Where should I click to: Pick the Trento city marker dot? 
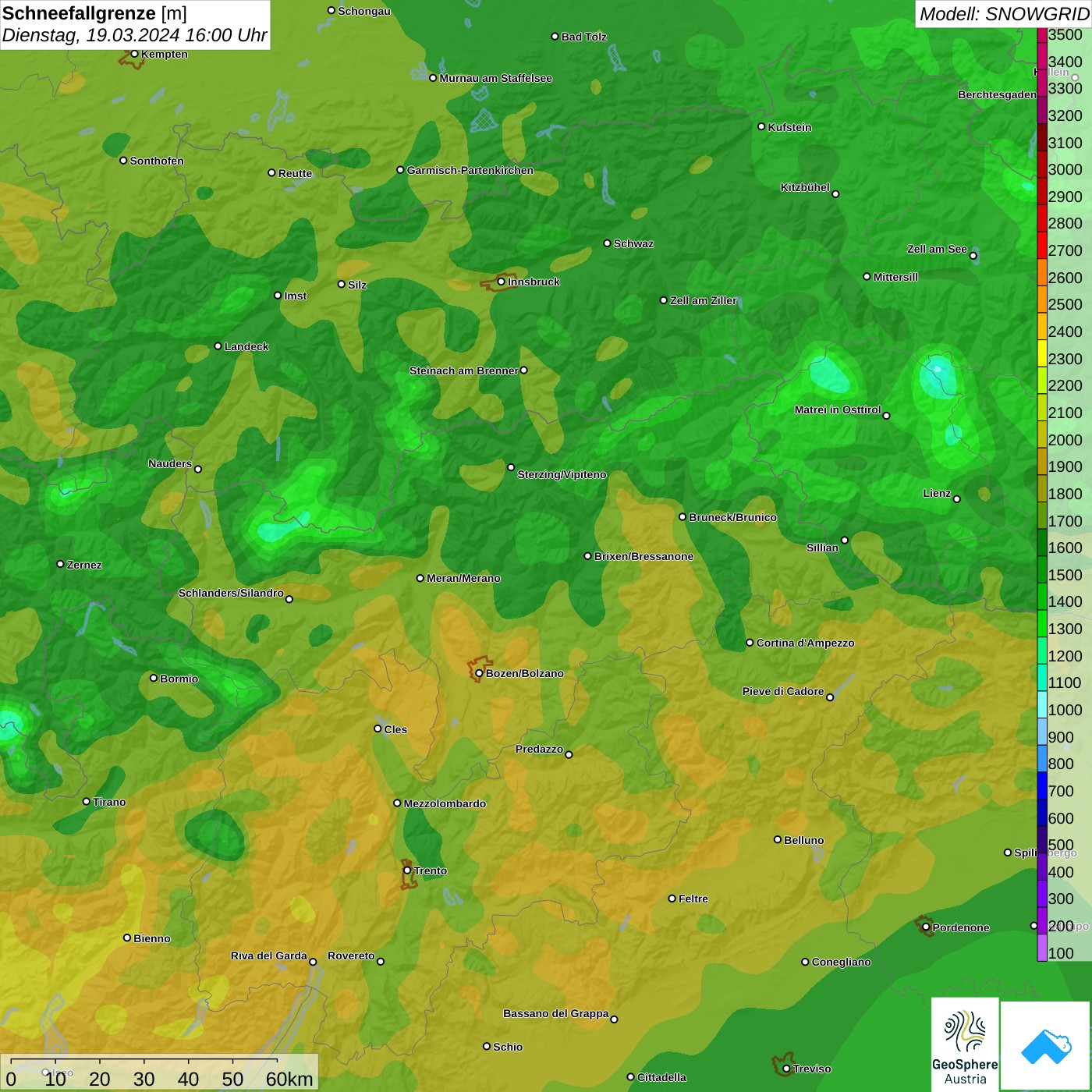(x=407, y=870)
